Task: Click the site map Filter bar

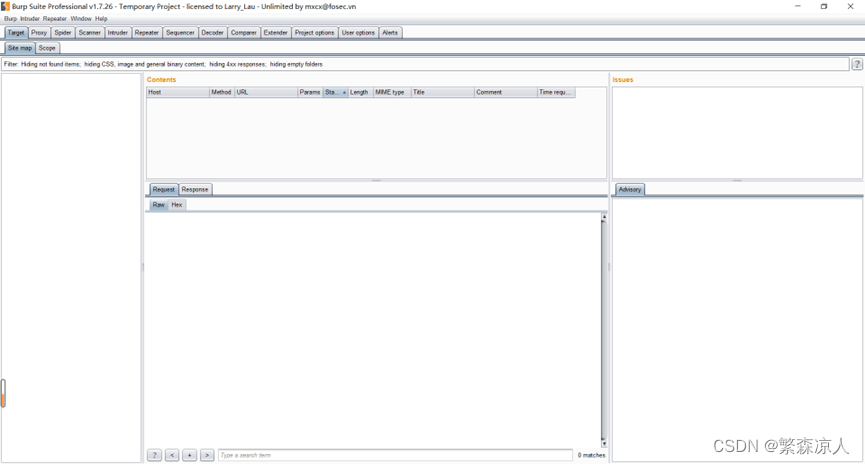Action: coord(425,64)
